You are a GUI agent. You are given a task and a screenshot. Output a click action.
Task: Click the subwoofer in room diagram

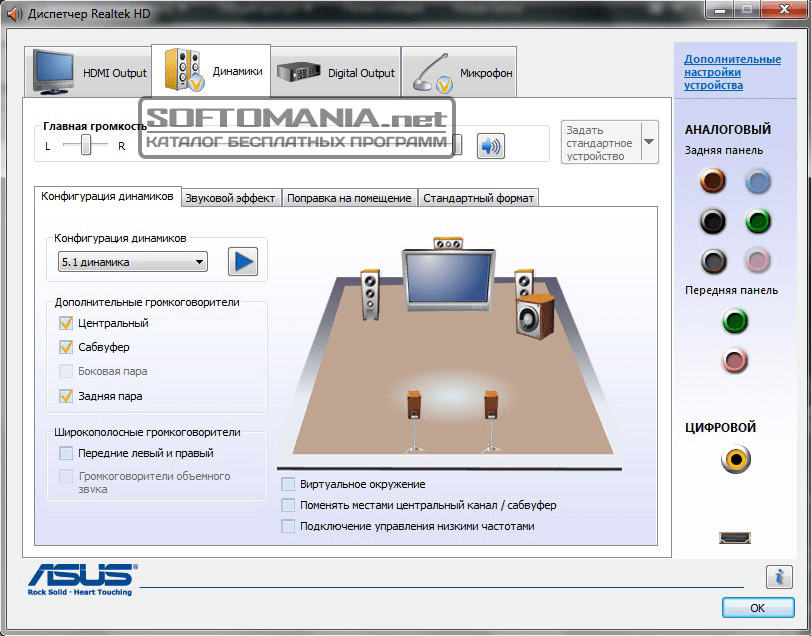tap(535, 316)
